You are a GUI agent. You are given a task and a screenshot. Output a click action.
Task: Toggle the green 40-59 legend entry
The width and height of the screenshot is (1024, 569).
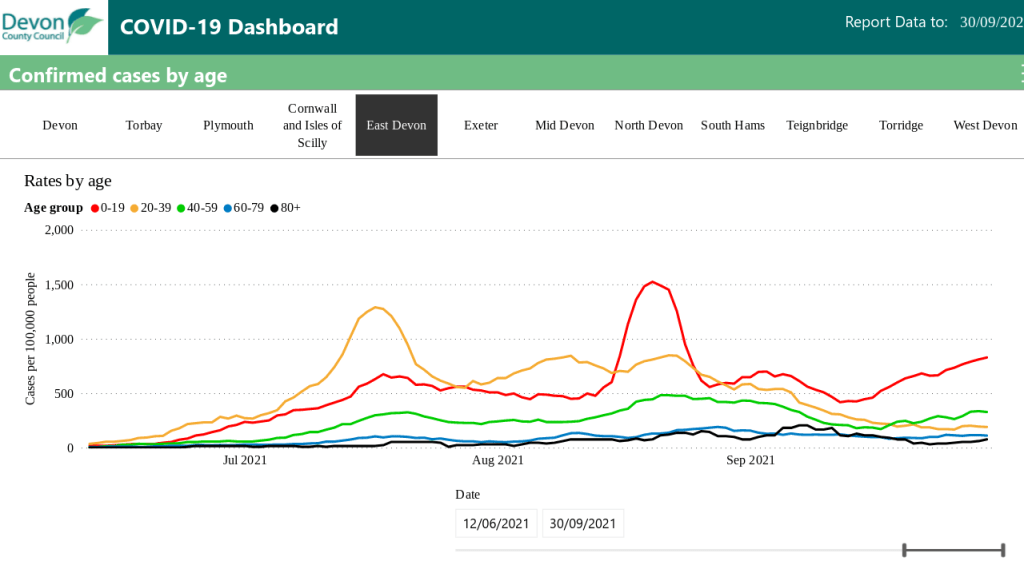coord(199,207)
